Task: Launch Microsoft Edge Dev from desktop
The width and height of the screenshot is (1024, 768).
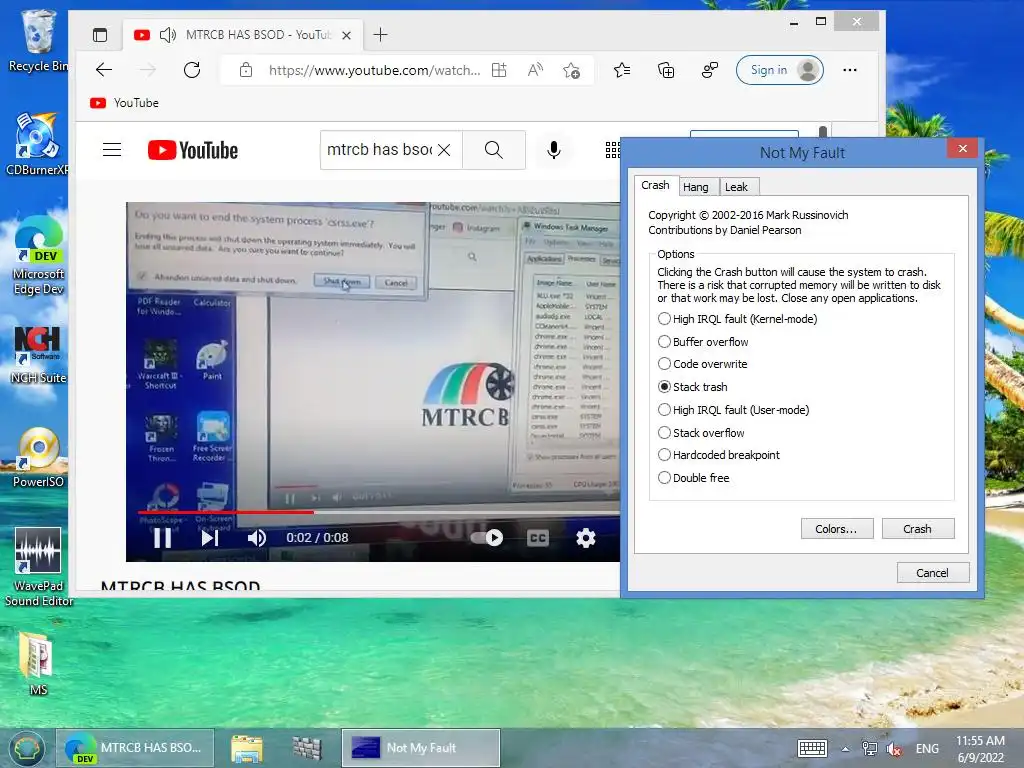Action: [x=38, y=255]
